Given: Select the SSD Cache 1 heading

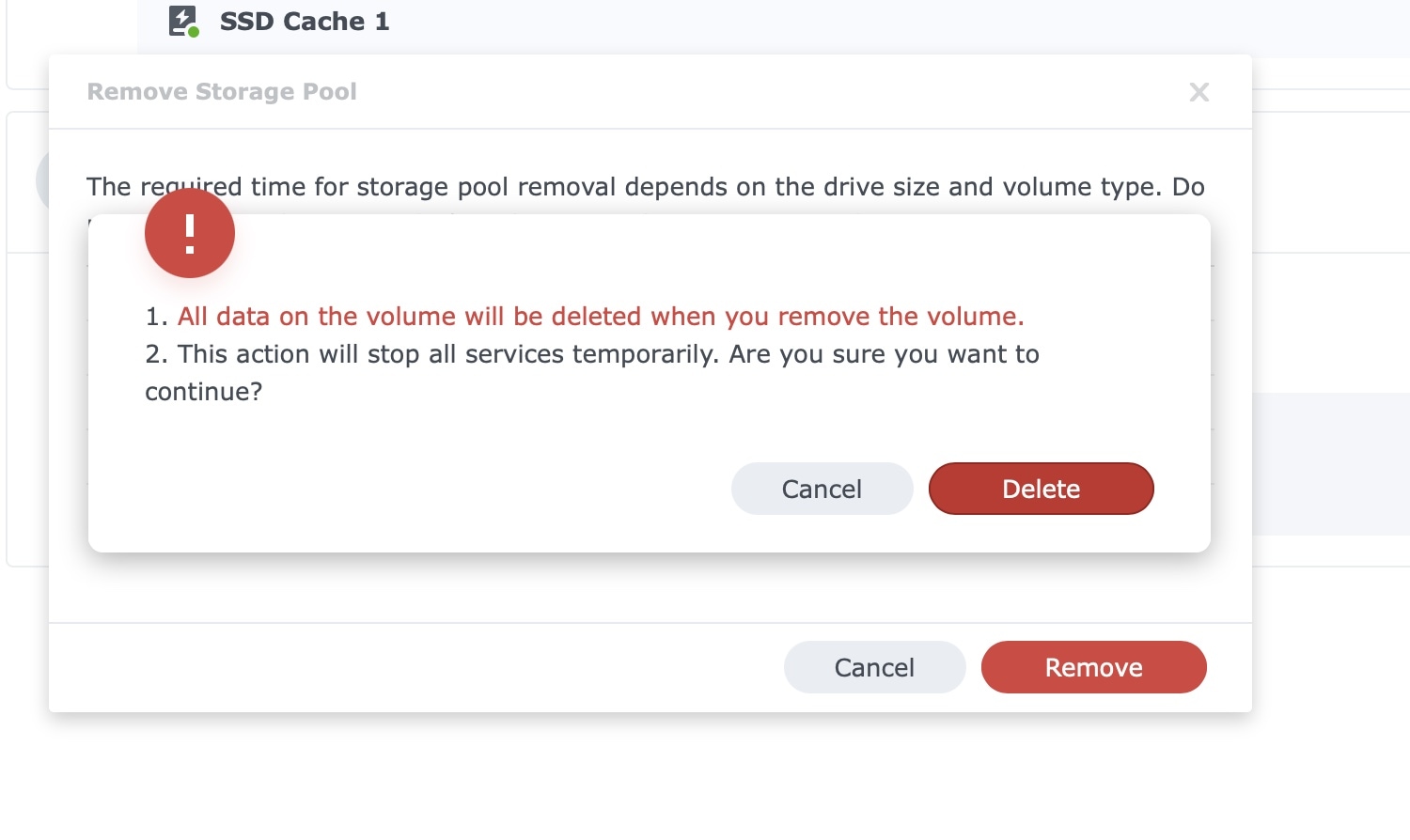Looking at the screenshot, I should click(x=305, y=22).
